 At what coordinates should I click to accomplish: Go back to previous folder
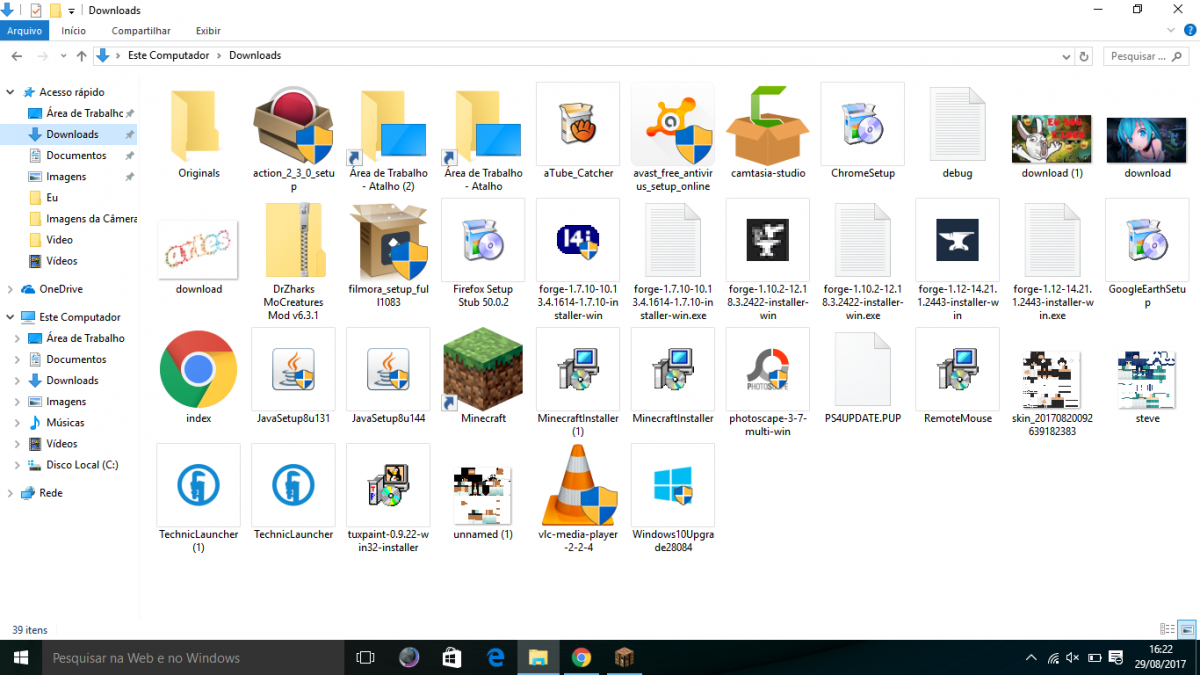[x=16, y=56]
